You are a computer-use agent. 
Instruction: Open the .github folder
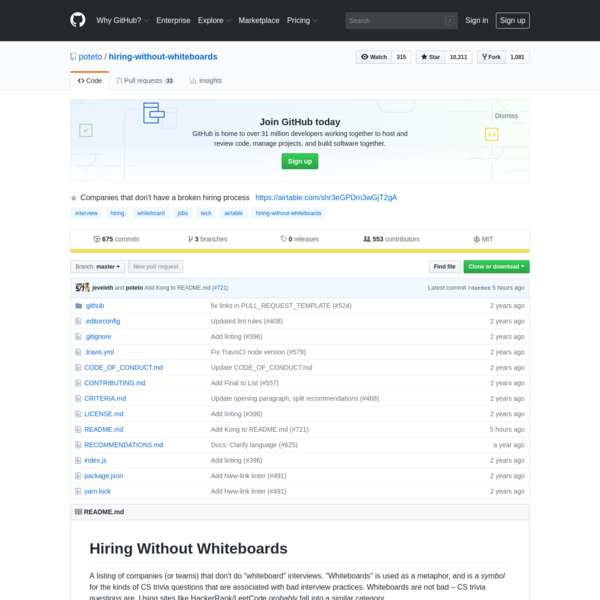coord(94,306)
